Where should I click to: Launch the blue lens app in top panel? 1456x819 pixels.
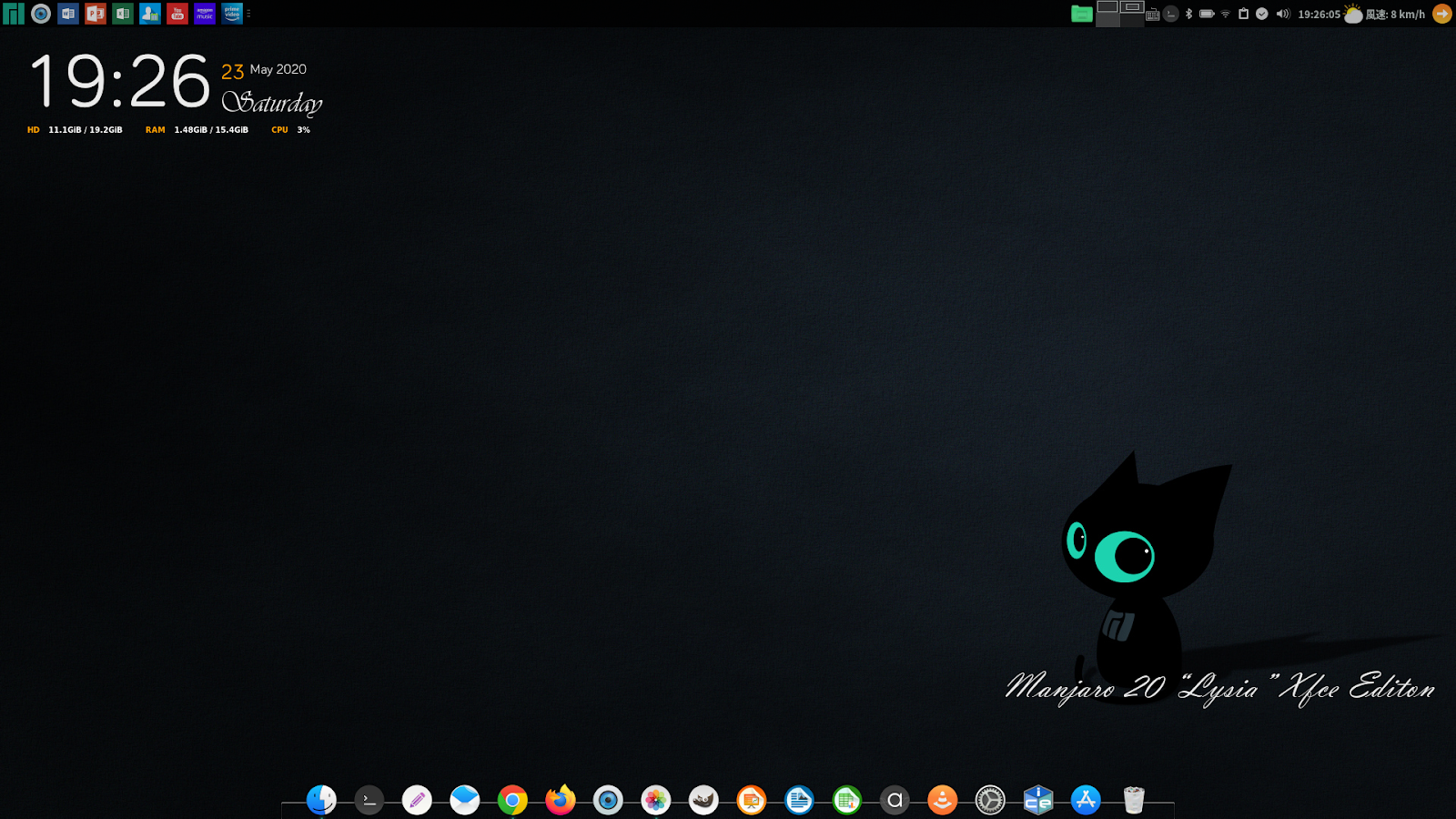(x=41, y=14)
